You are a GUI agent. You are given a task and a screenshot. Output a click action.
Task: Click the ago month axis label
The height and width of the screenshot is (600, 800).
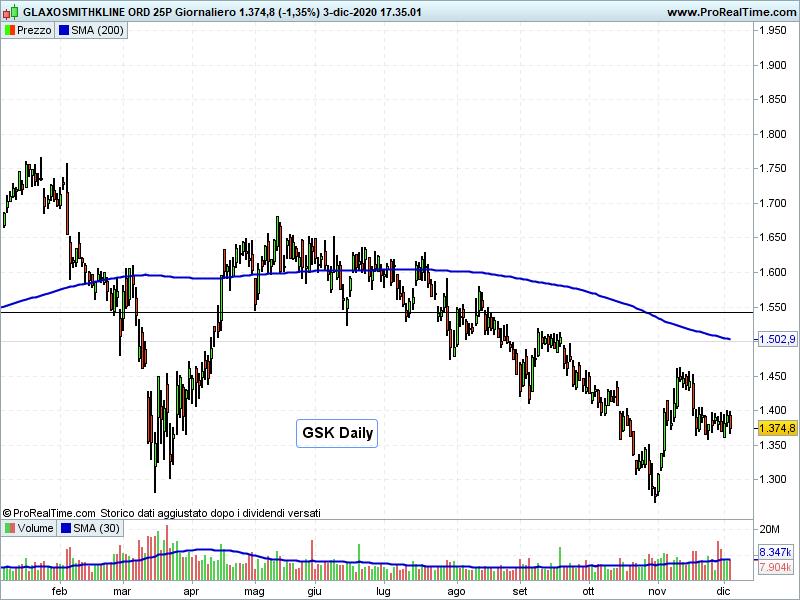point(456,591)
